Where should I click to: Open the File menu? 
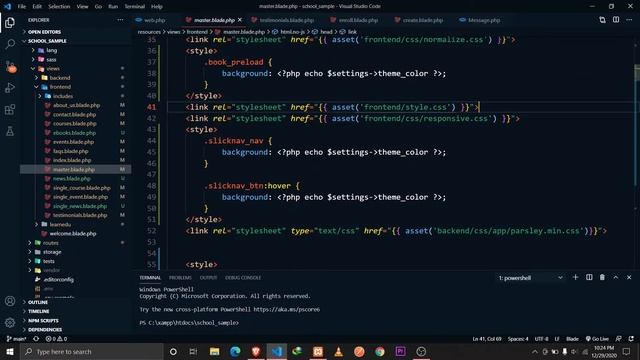tap(22, 7)
